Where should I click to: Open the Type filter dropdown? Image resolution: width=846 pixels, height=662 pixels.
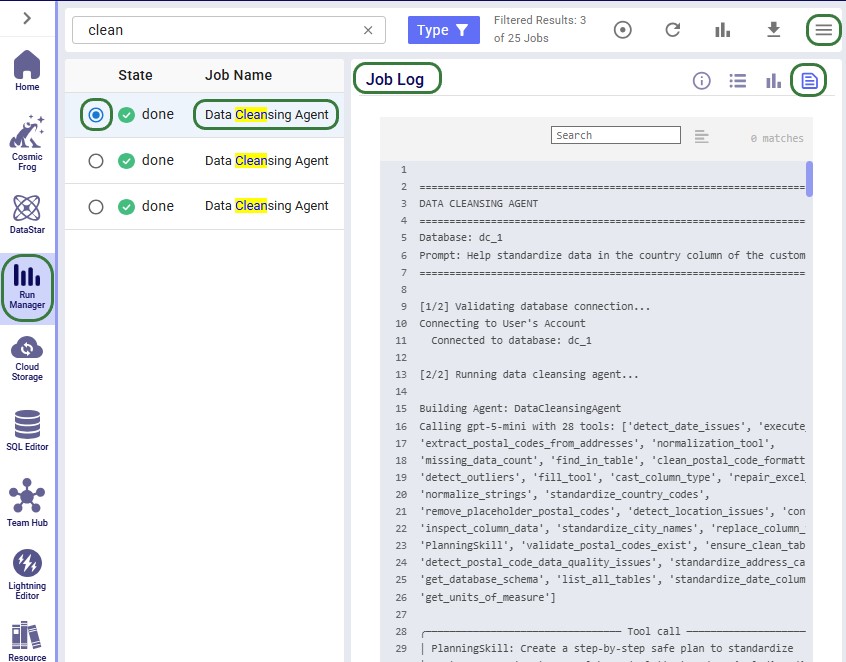coord(444,30)
